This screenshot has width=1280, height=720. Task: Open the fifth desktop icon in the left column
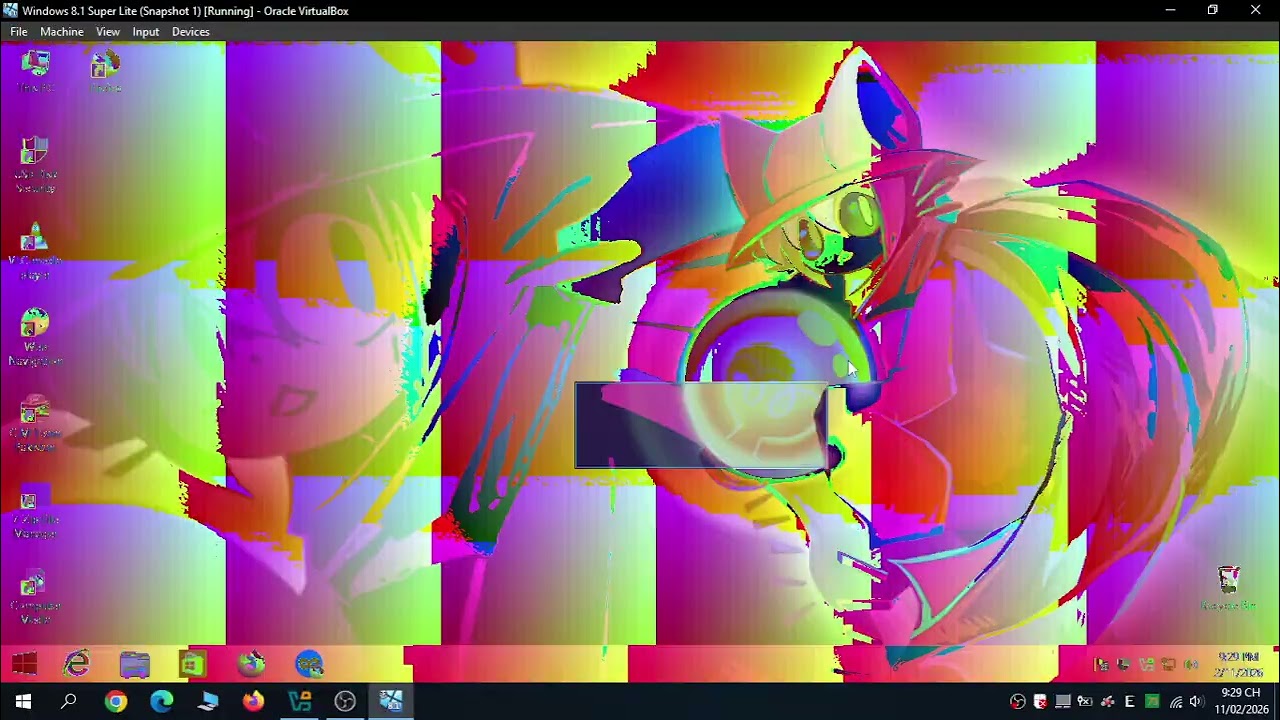coord(35,424)
